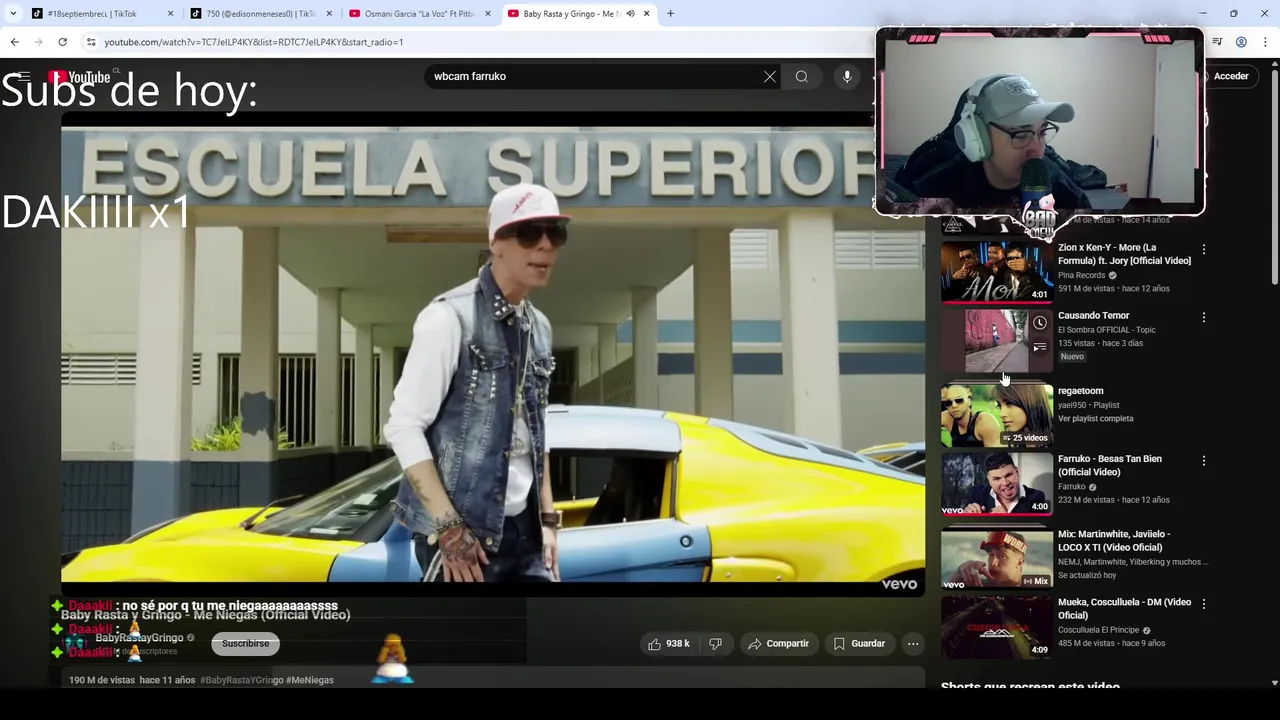This screenshot has height=720, width=1280.
Task: Open options menu for Causando Temor
Action: (1204, 317)
